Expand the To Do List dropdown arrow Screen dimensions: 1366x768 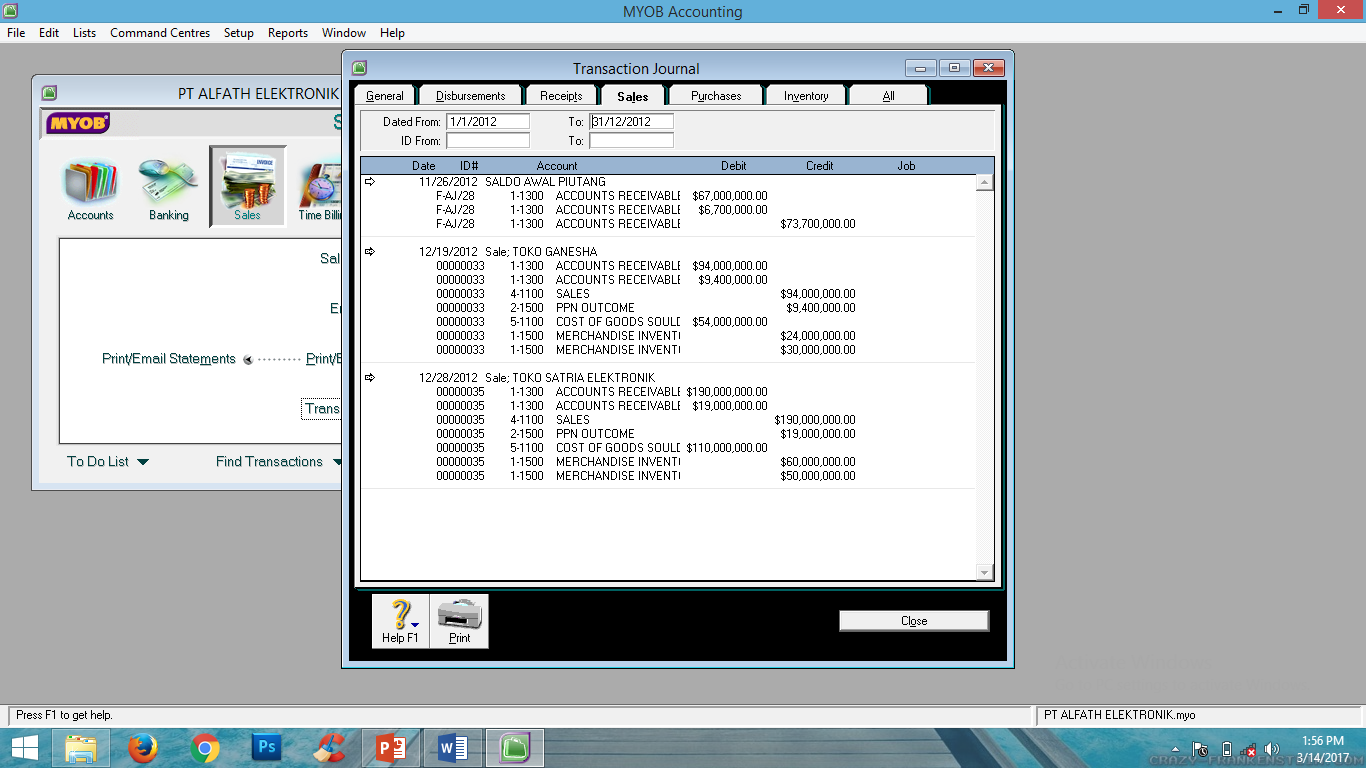coord(142,462)
